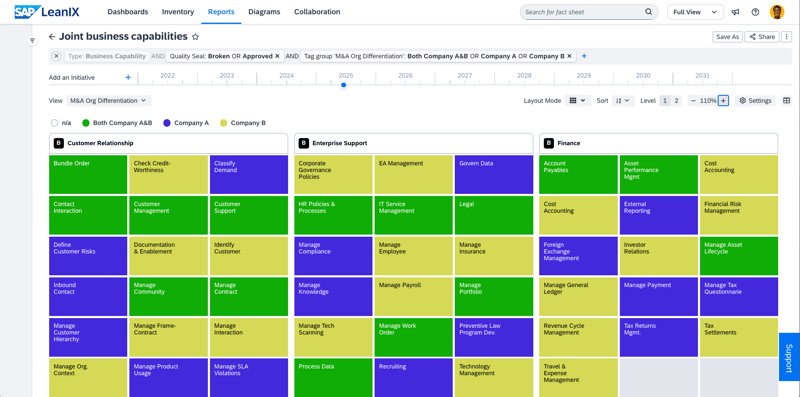The image size is (800, 397).
Task: Open the Inbound Contact tile
Action: click(x=88, y=296)
